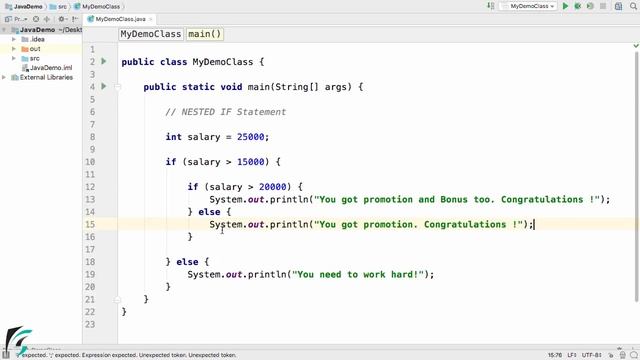The image size is (640, 360).
Task: Close the MyDemoClass.java editor tab
Action: point(151,19)
